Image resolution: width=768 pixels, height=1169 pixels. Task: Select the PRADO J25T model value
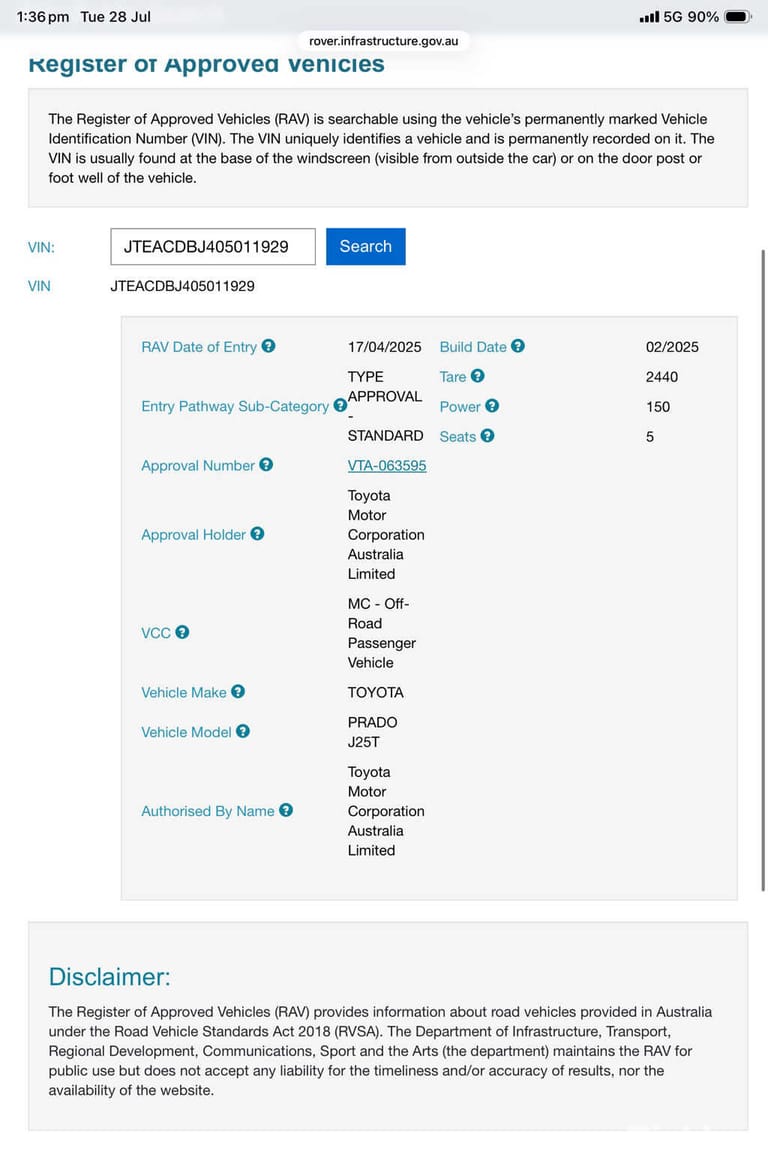click(x=373, y=732)
